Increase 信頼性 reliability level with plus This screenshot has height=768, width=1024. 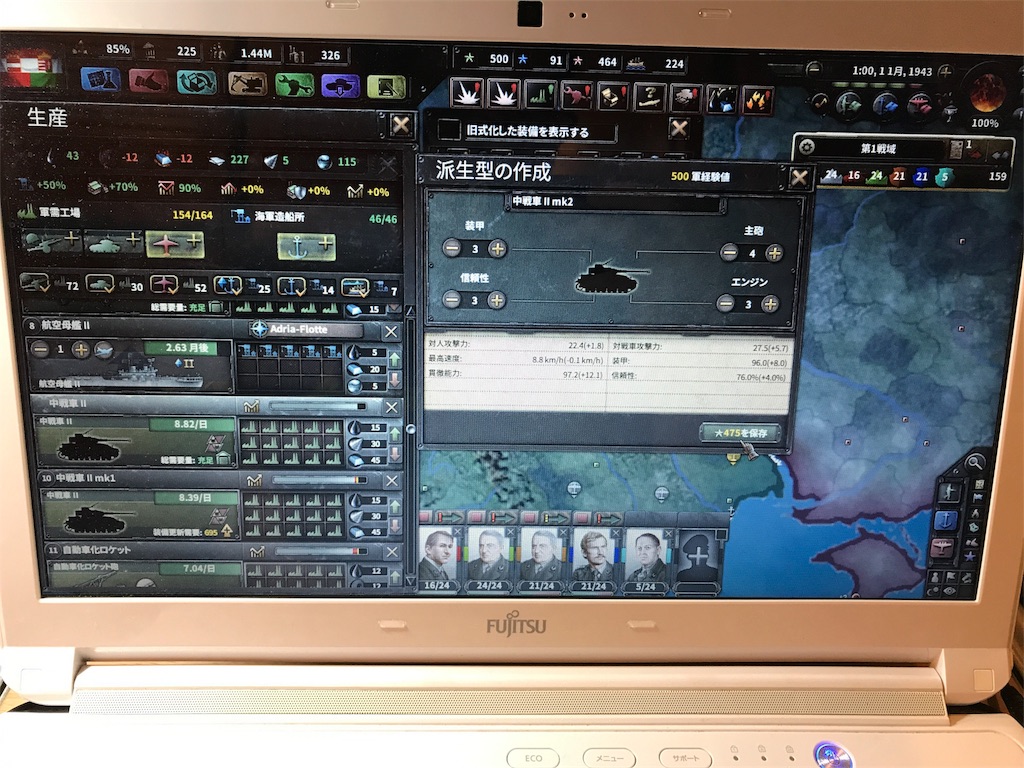[496, 300]
